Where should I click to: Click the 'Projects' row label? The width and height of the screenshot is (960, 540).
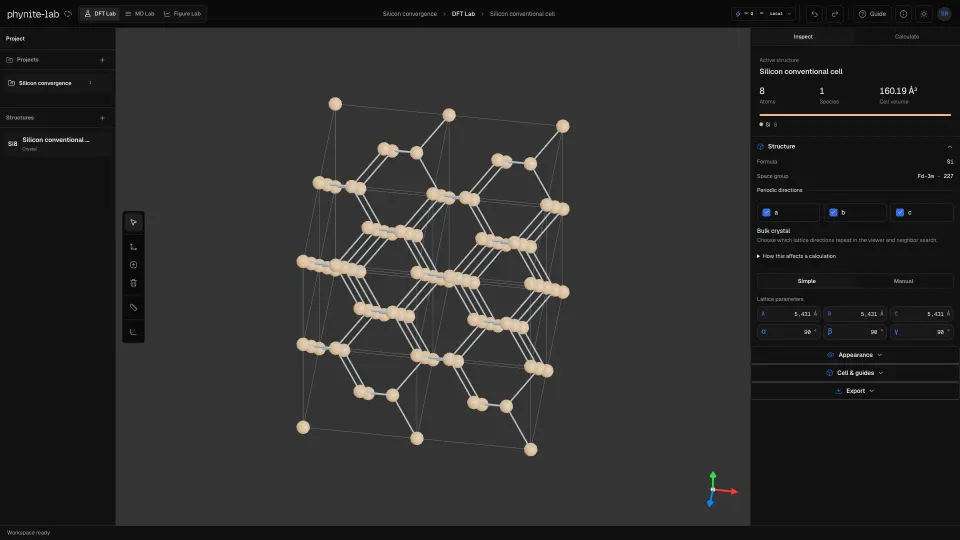click(28, 60)
